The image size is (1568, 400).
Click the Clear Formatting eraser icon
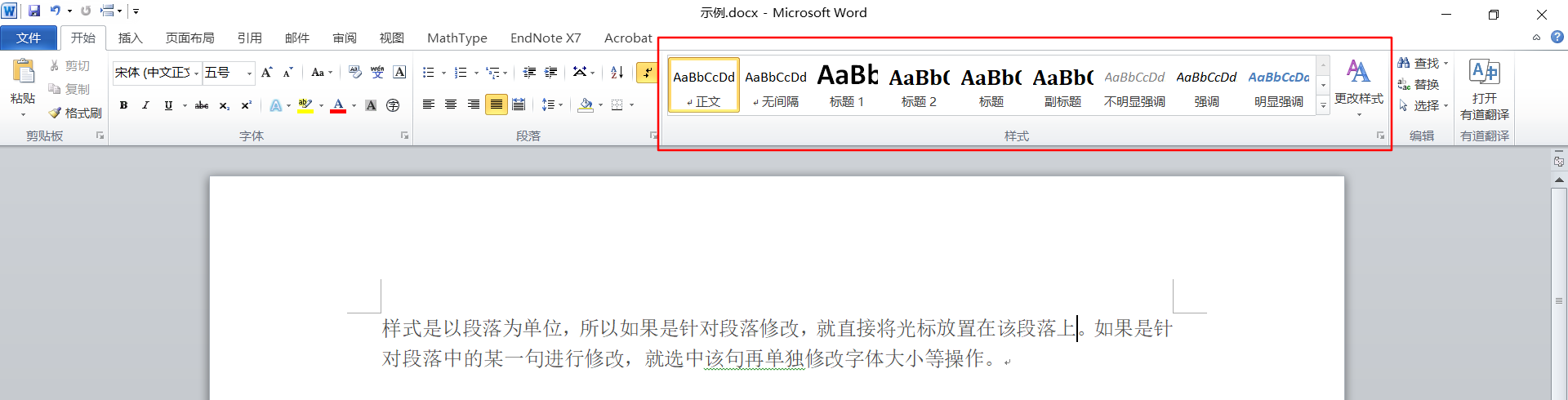(x=354, y=73)
